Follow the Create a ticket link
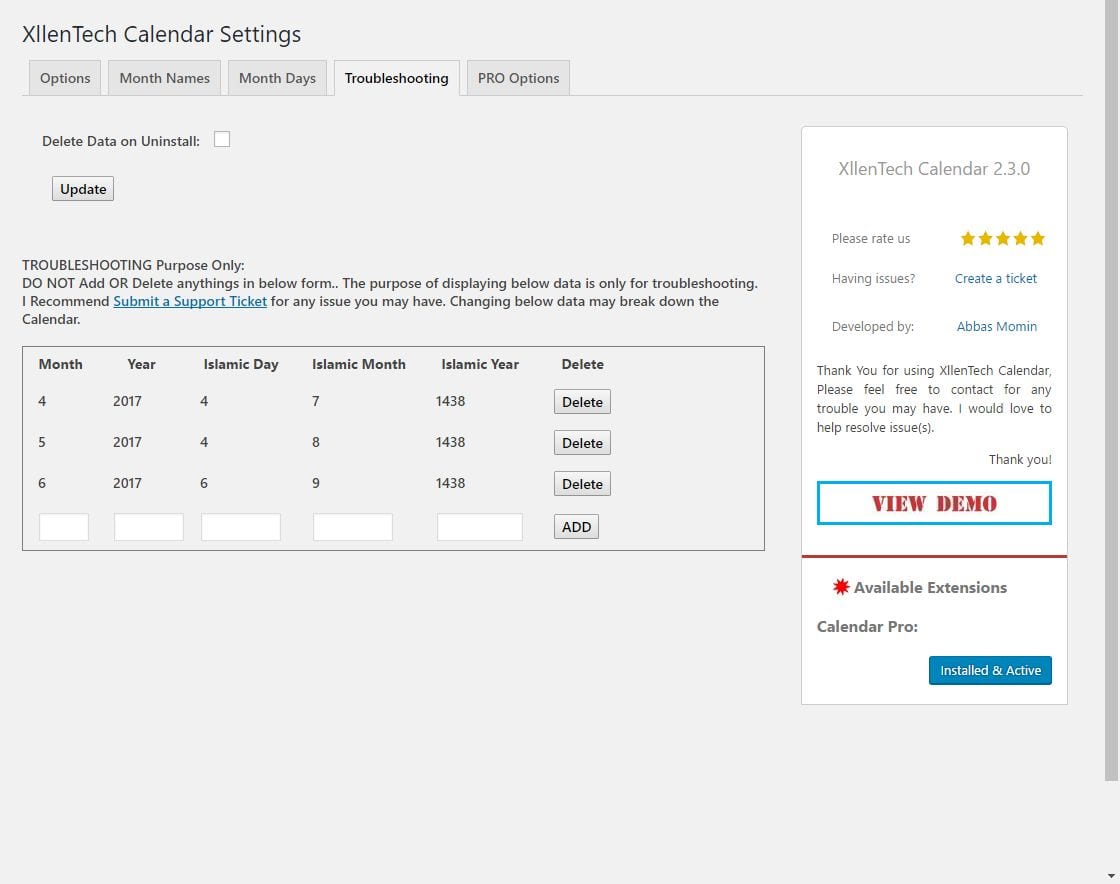The height and width of the screenshot is (884, 1120). 996,278
